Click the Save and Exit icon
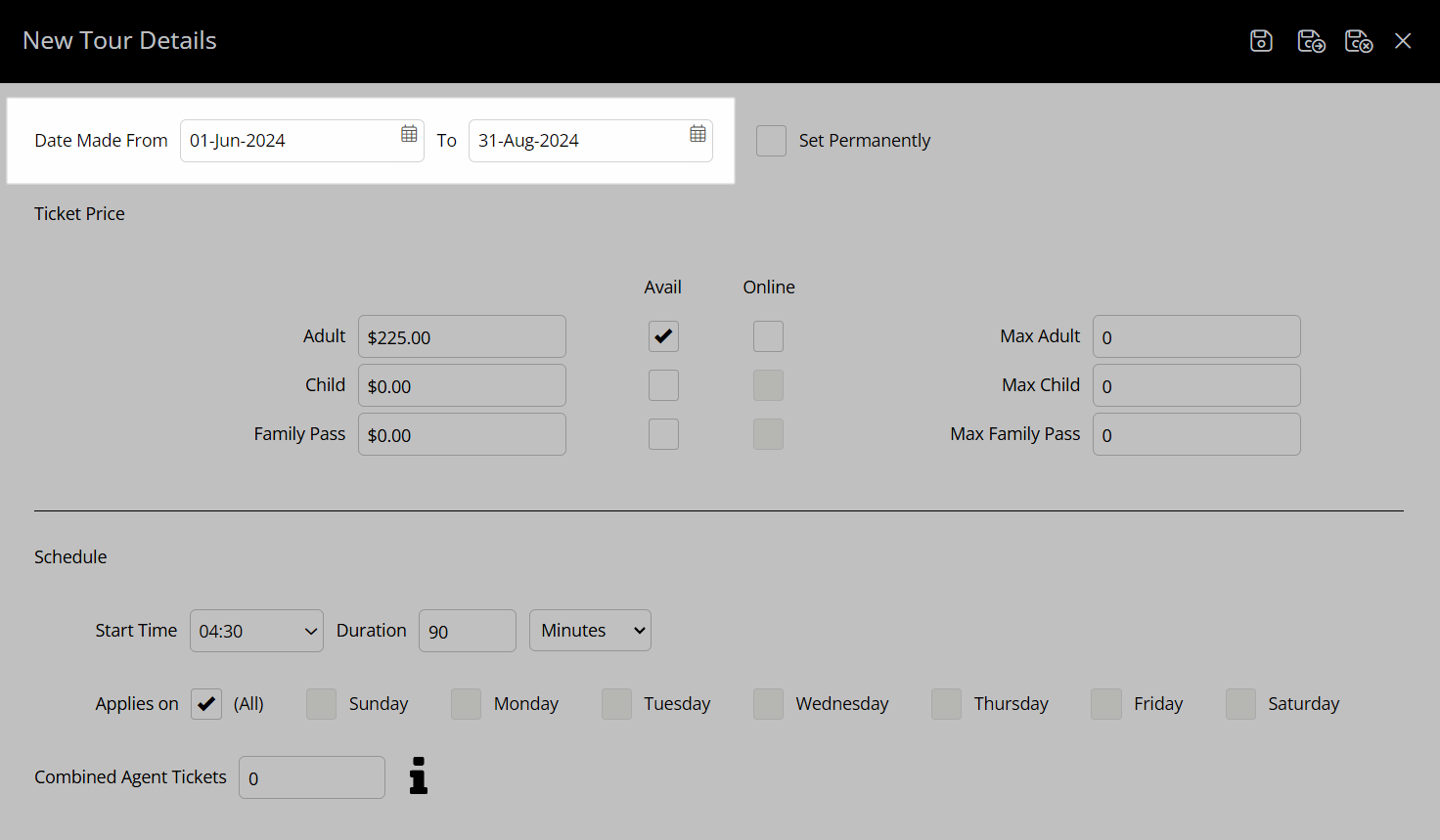Image resolution: width=1440 pixels, height=840 pixels. [1359, 41]
